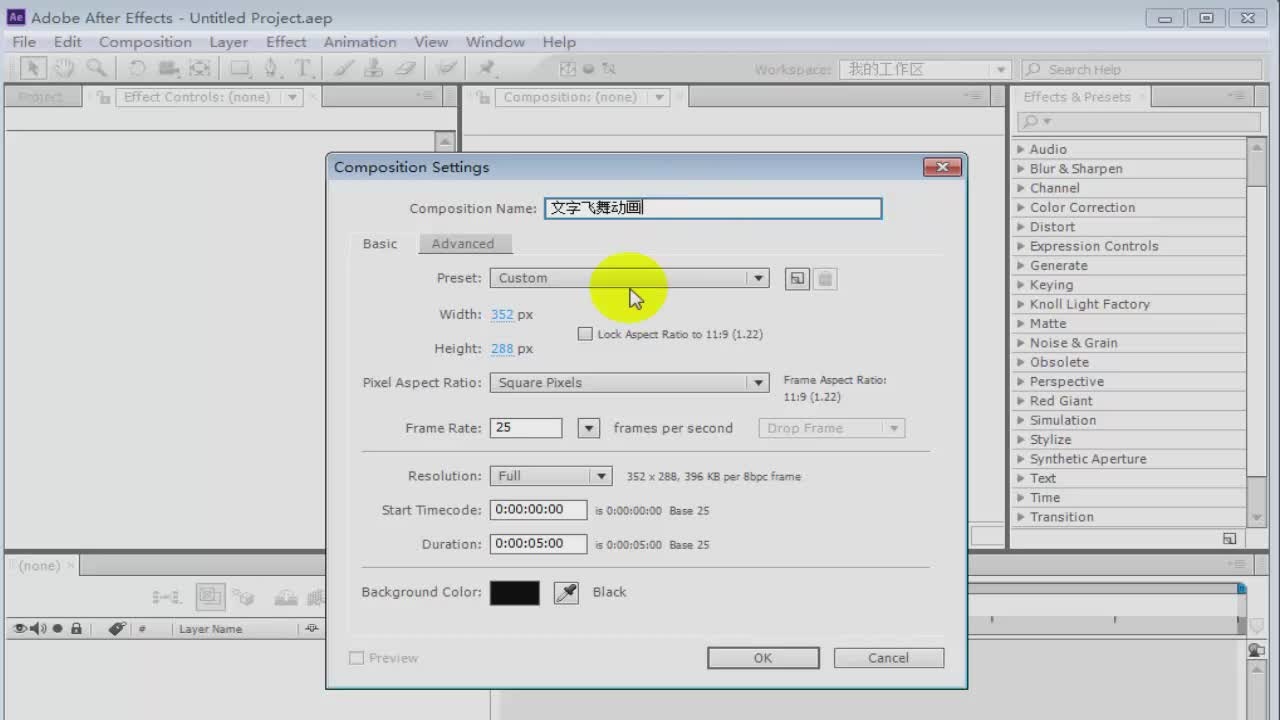Select the Puppet Pin tool

click(x=487, y=68)
